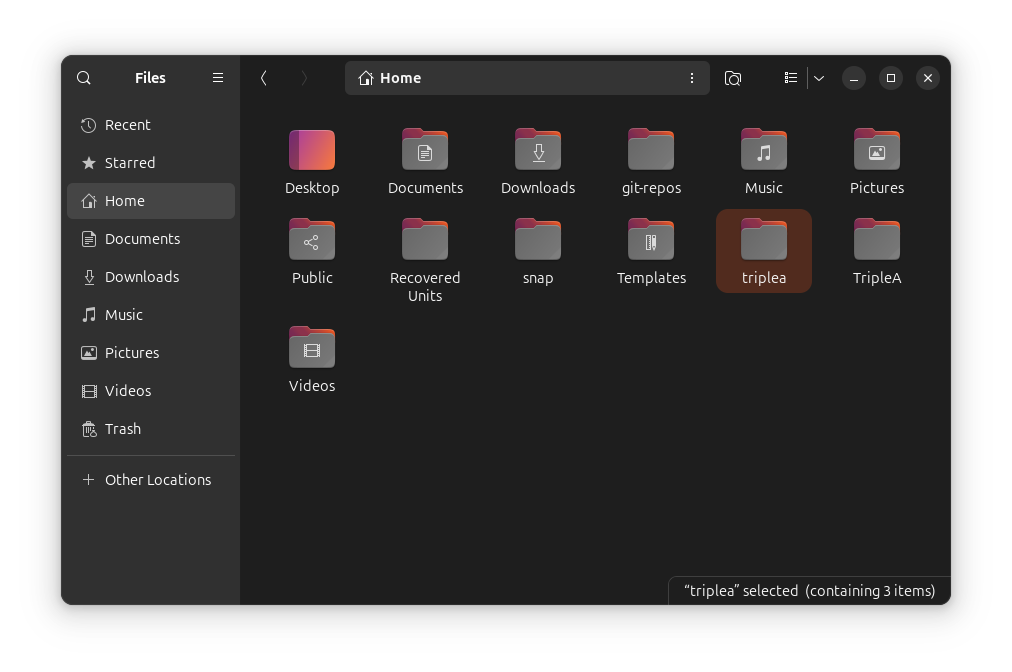Select the Recovered Units folder icon
The image size is (1012, 672).
(x=425, y=239)
